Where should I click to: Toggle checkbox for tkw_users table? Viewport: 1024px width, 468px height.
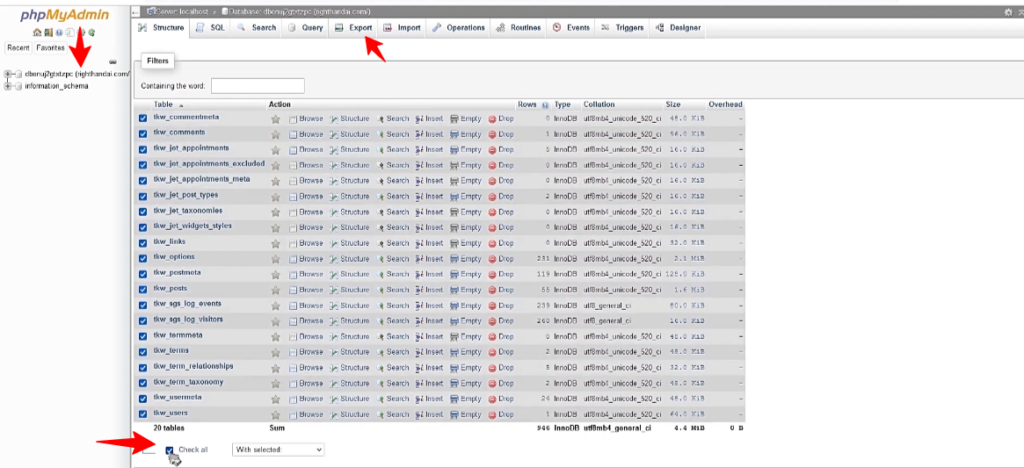click(143, 415)
